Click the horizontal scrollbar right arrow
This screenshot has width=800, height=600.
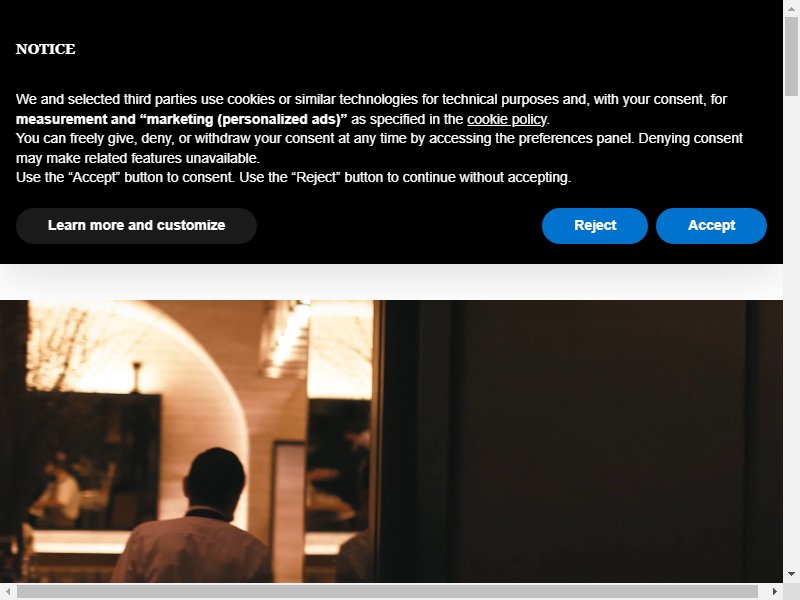[x=774, y=591]
